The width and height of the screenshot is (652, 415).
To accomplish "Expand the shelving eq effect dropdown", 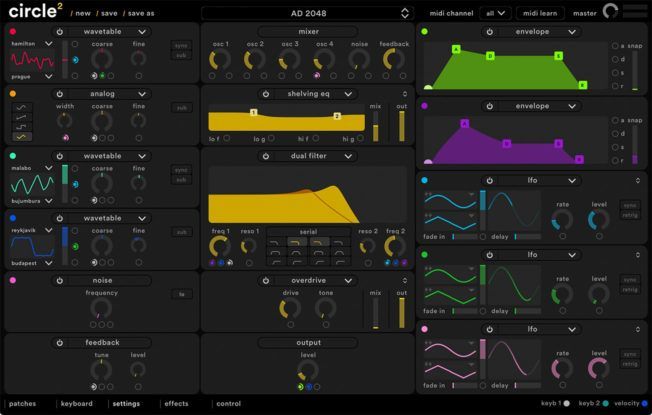I will pyautogui.click(x=348, y=94).
